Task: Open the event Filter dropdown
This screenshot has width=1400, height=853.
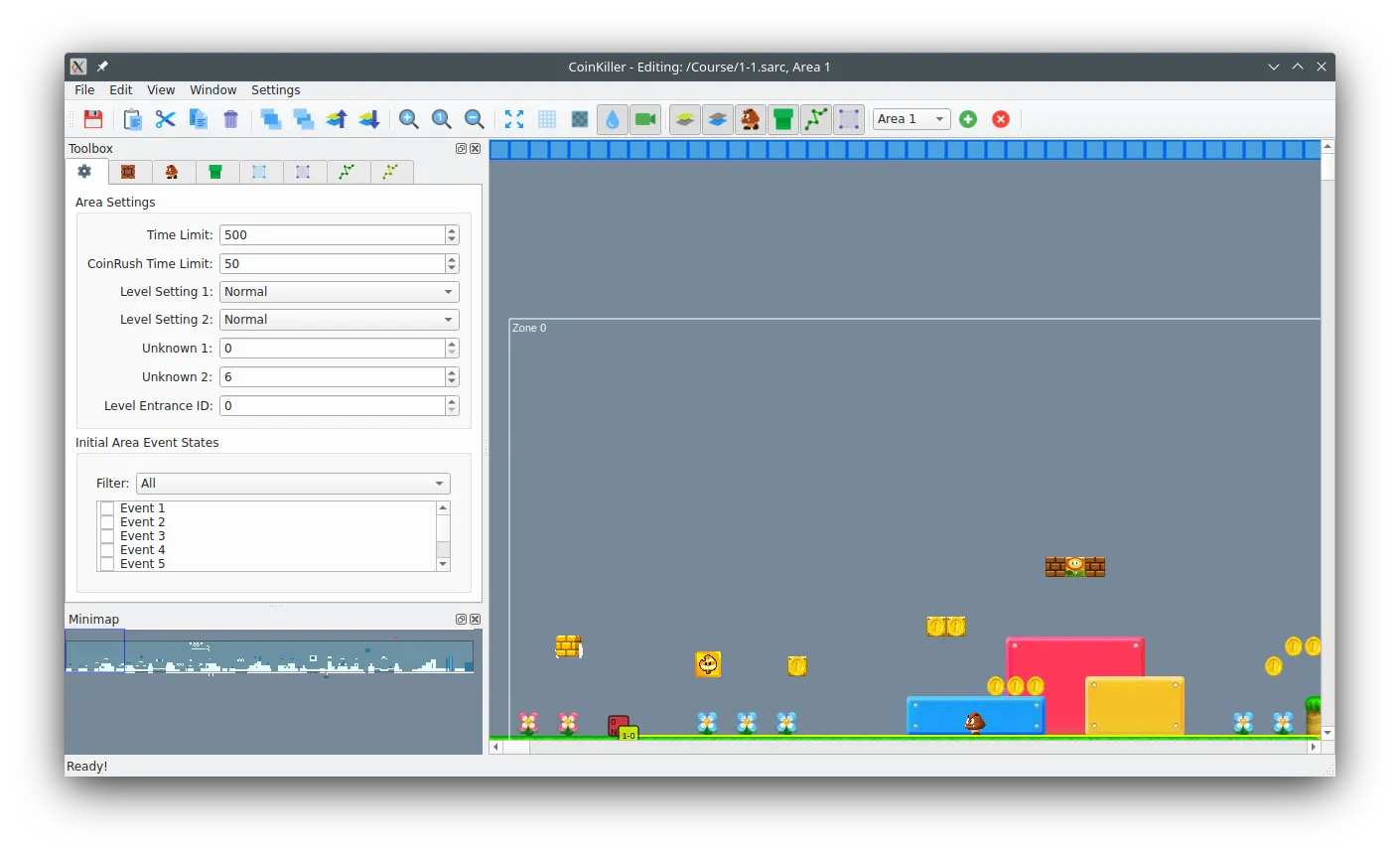Action: (x=293, y=484)
